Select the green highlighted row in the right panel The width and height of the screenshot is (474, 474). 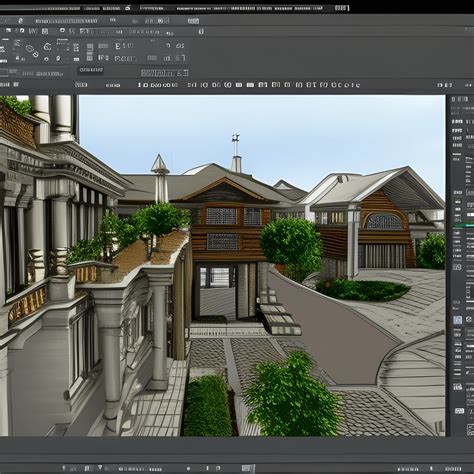click(x=463, y=226)
